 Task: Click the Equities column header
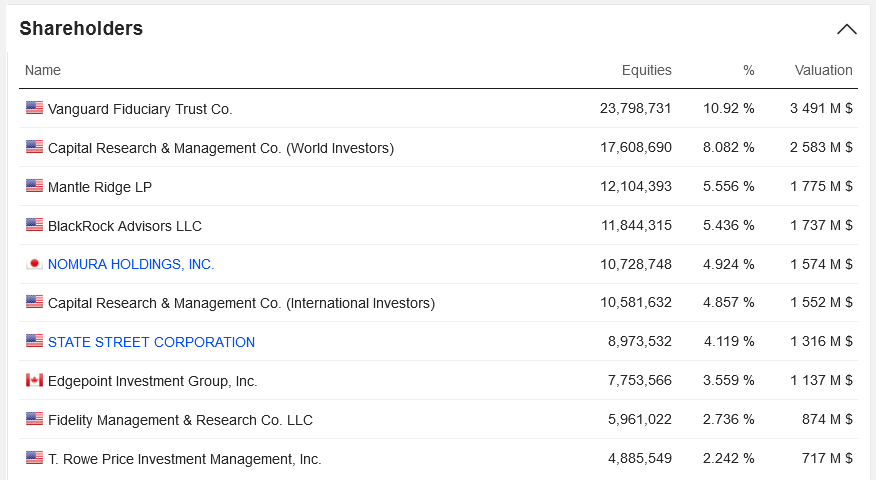[x=646, y=70]
